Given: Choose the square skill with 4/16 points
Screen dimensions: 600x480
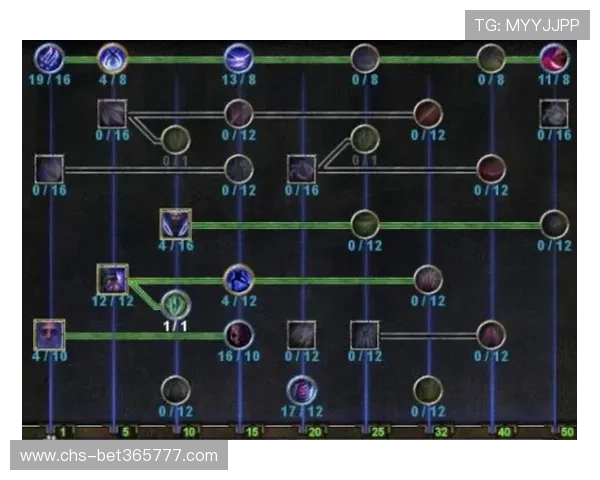Looking at the screenshot, I should click(175, 224).
